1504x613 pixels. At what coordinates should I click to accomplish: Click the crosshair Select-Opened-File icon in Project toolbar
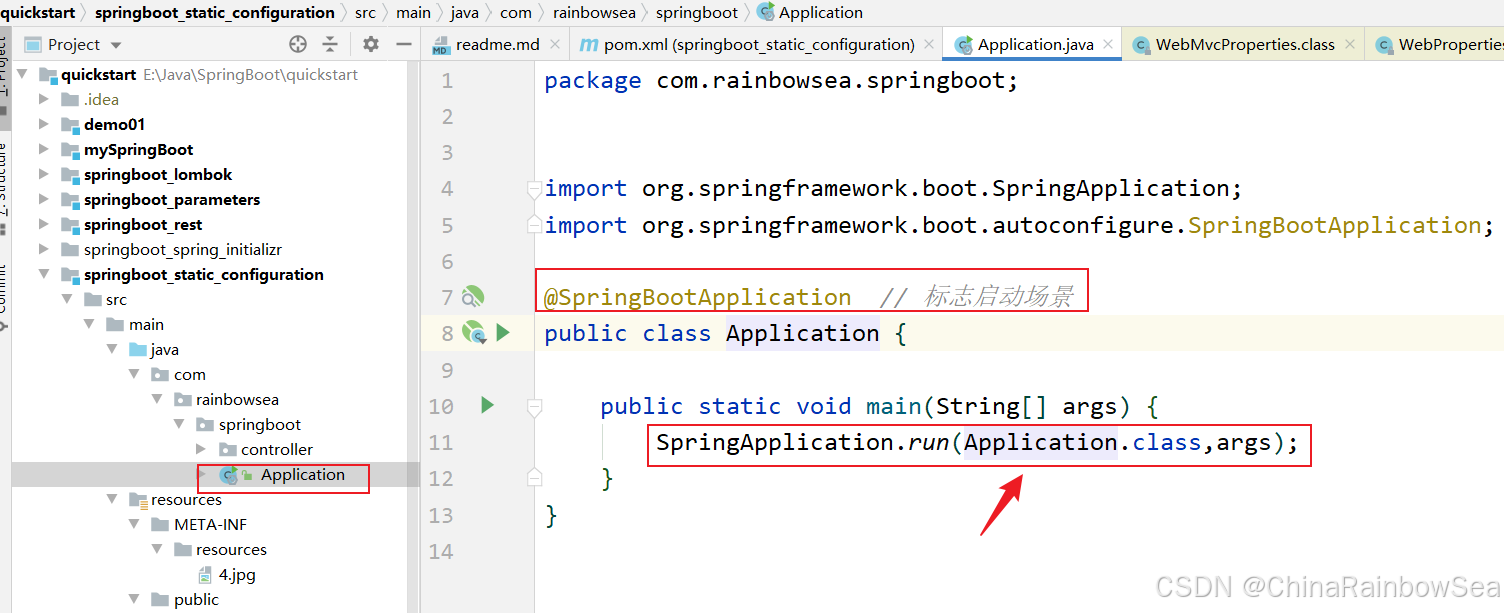[x=297, y=44]
